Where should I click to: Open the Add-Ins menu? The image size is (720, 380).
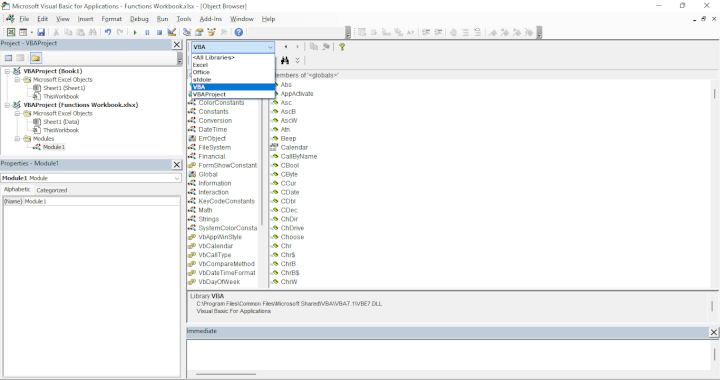(211, 19)
